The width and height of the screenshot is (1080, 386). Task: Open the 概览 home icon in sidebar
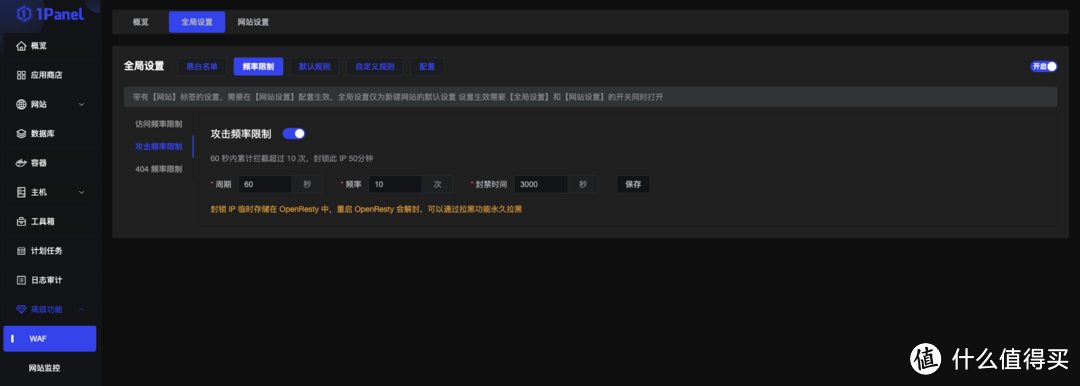[x=21, y=46]
